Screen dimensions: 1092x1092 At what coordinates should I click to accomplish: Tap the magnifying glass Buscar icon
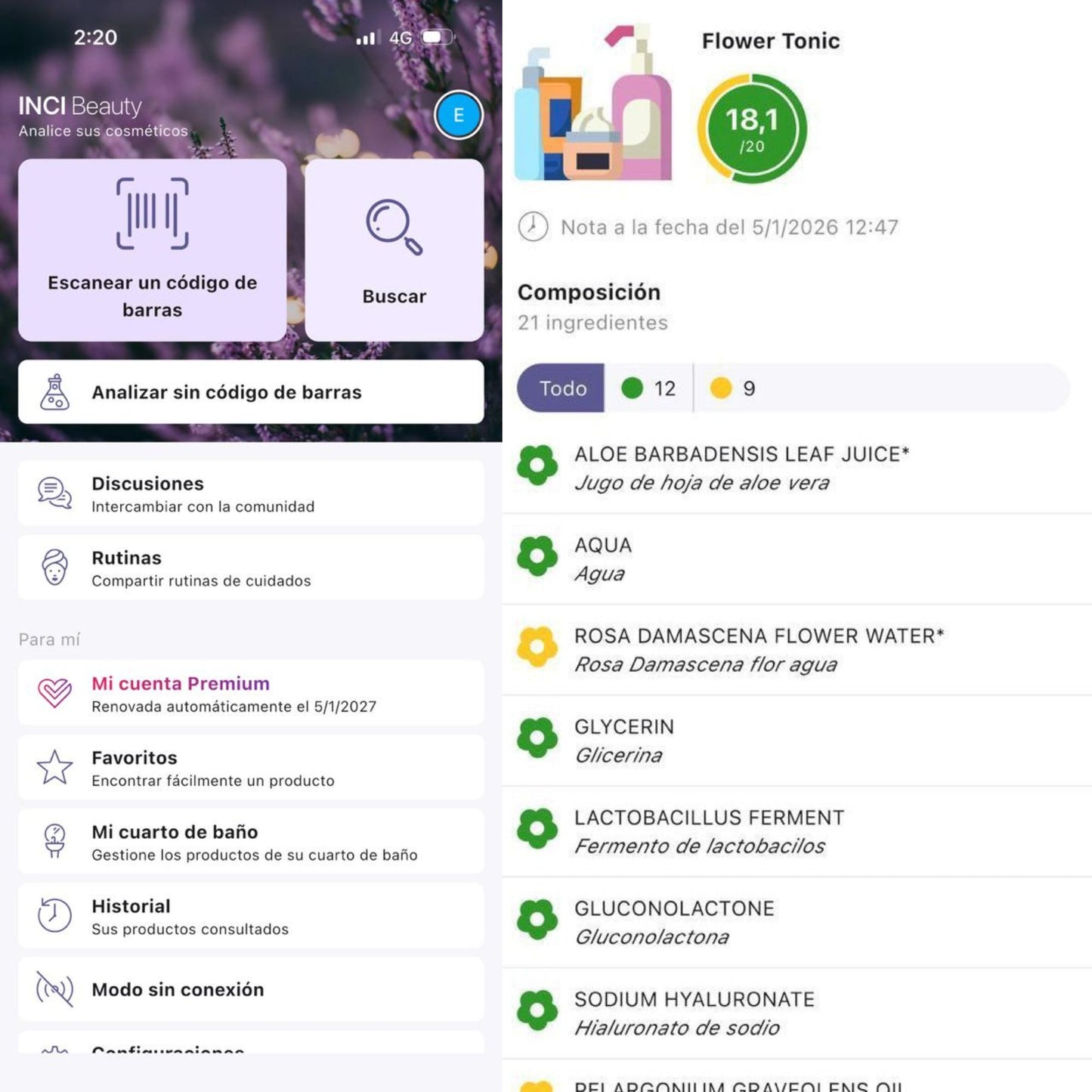(394, 227)
